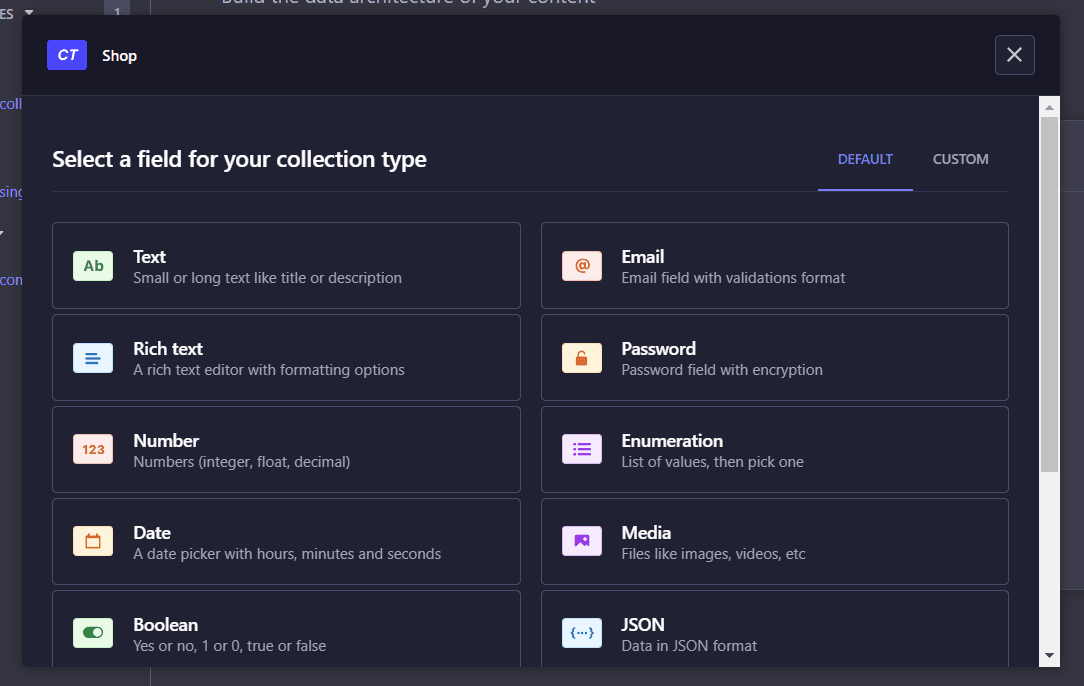The image size is (1084, 686).
Task: Click the Enumeration field title
Action: [672, 441]
